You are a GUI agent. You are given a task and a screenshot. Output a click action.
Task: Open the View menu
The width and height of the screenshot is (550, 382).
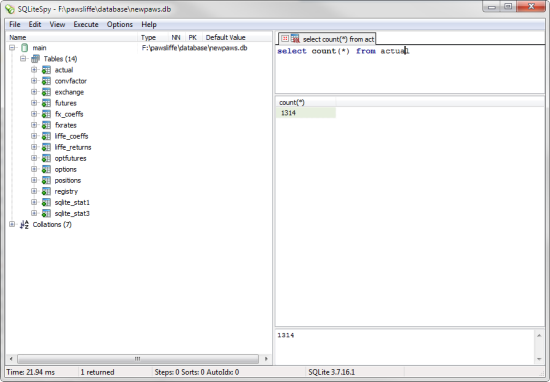point(57,25)
